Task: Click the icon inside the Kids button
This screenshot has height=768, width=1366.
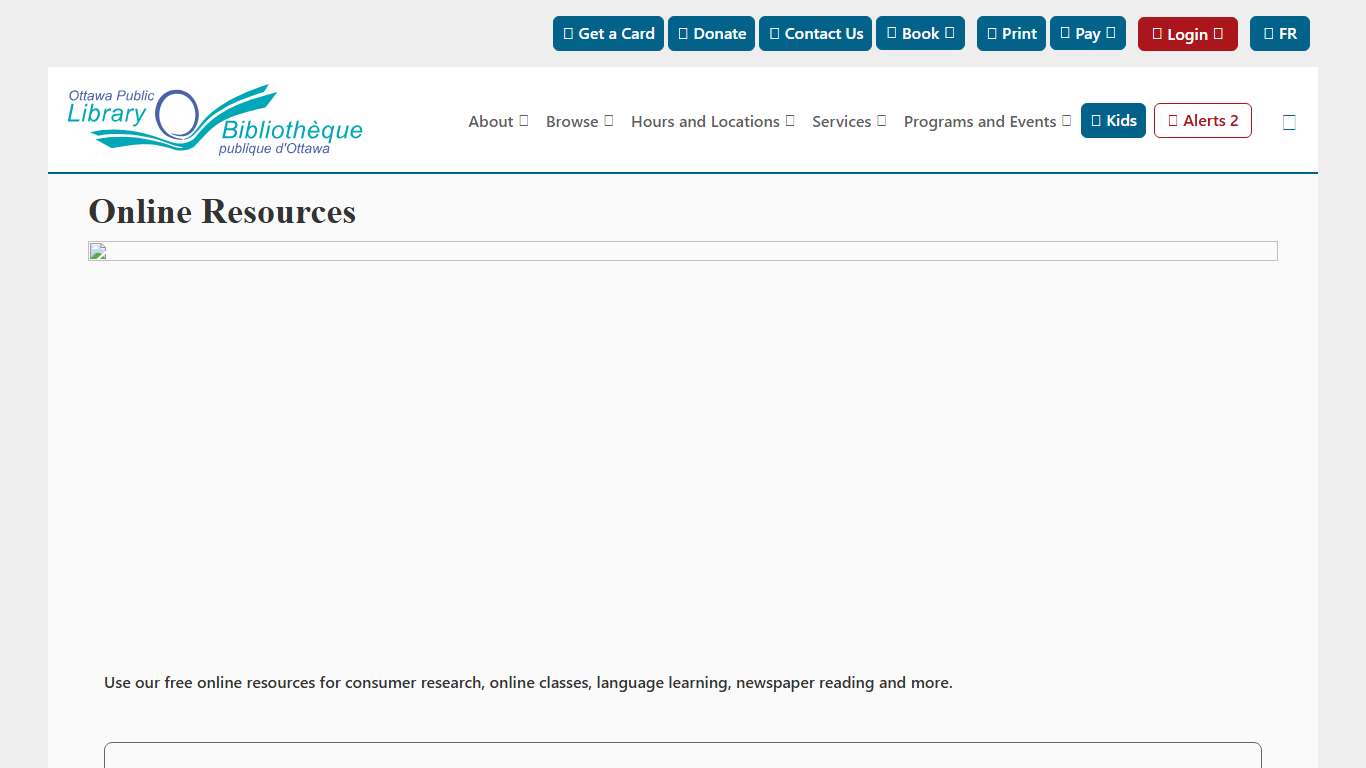Action: pos(1096,120)
